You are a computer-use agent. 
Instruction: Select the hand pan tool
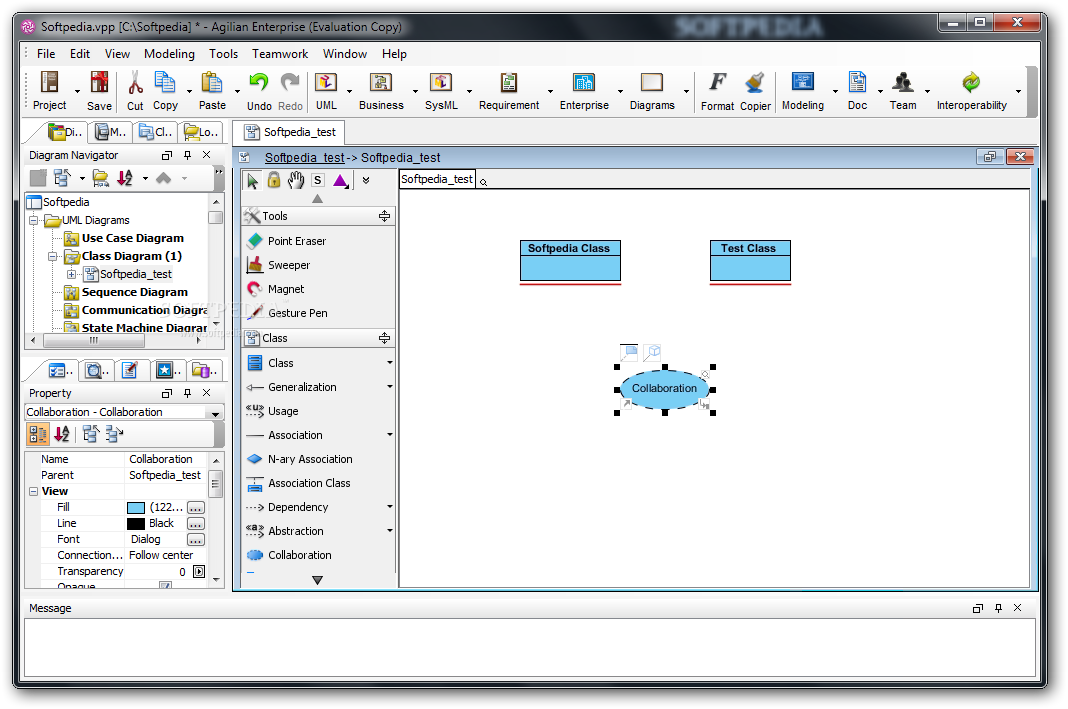[x=296, y=180]
